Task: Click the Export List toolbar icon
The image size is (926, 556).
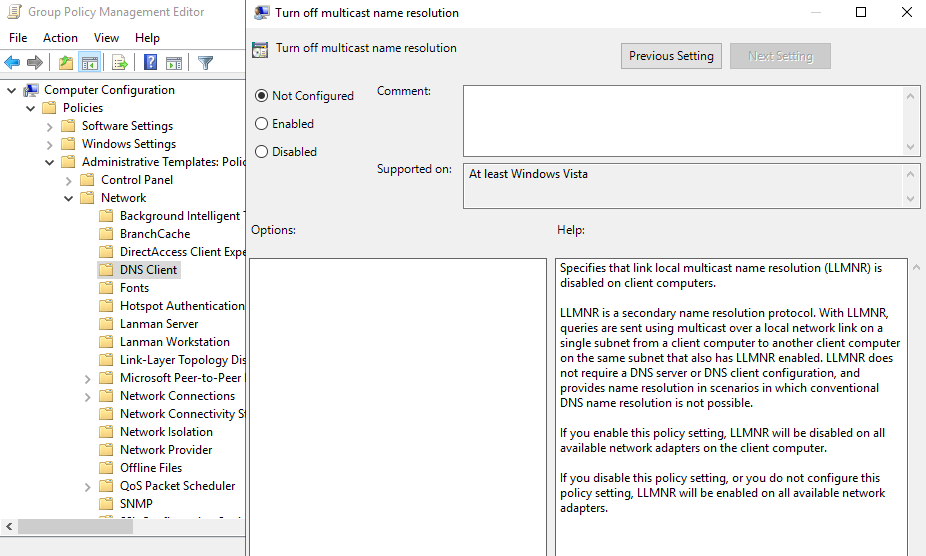Action: click(x=120, y=63)
